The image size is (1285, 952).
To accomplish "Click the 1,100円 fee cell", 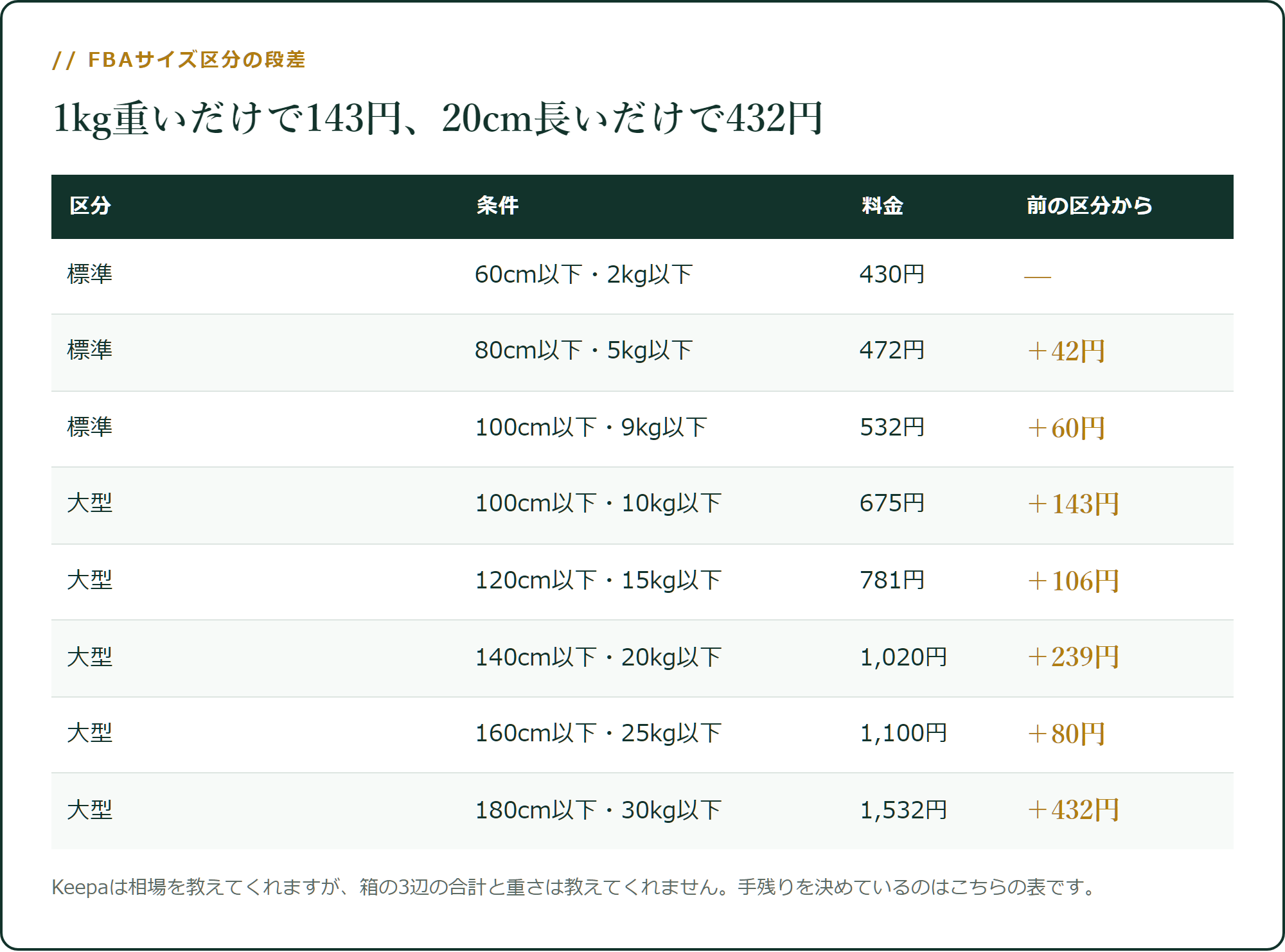I will (x=903, y=734).
